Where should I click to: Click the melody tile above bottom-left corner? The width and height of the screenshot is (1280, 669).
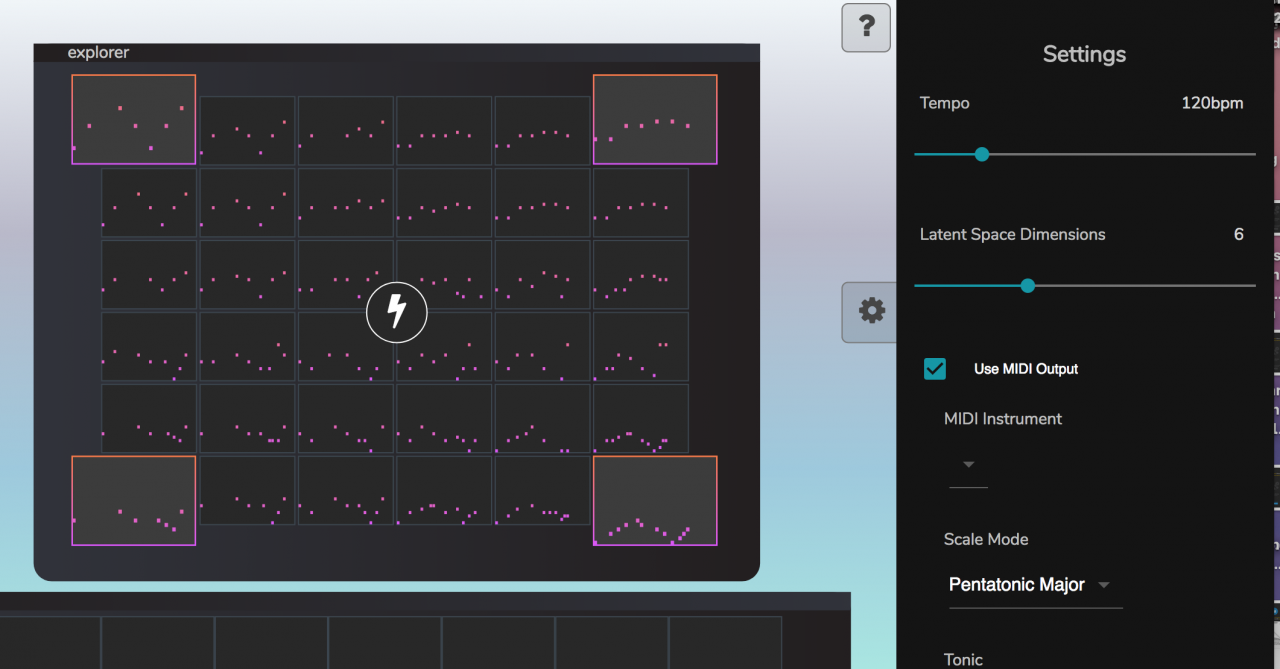(148, 418)
